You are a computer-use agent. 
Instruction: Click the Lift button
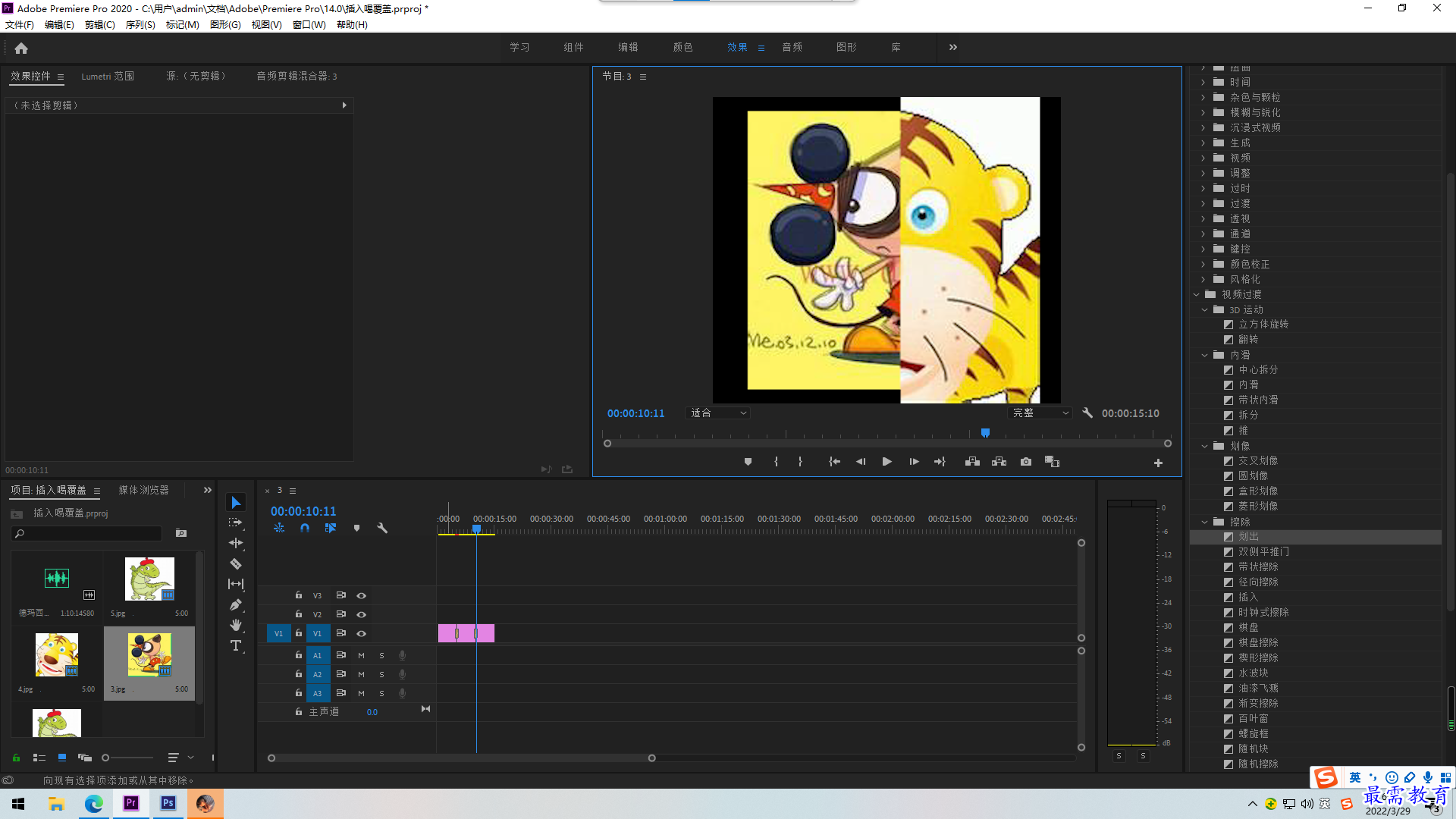972,462
